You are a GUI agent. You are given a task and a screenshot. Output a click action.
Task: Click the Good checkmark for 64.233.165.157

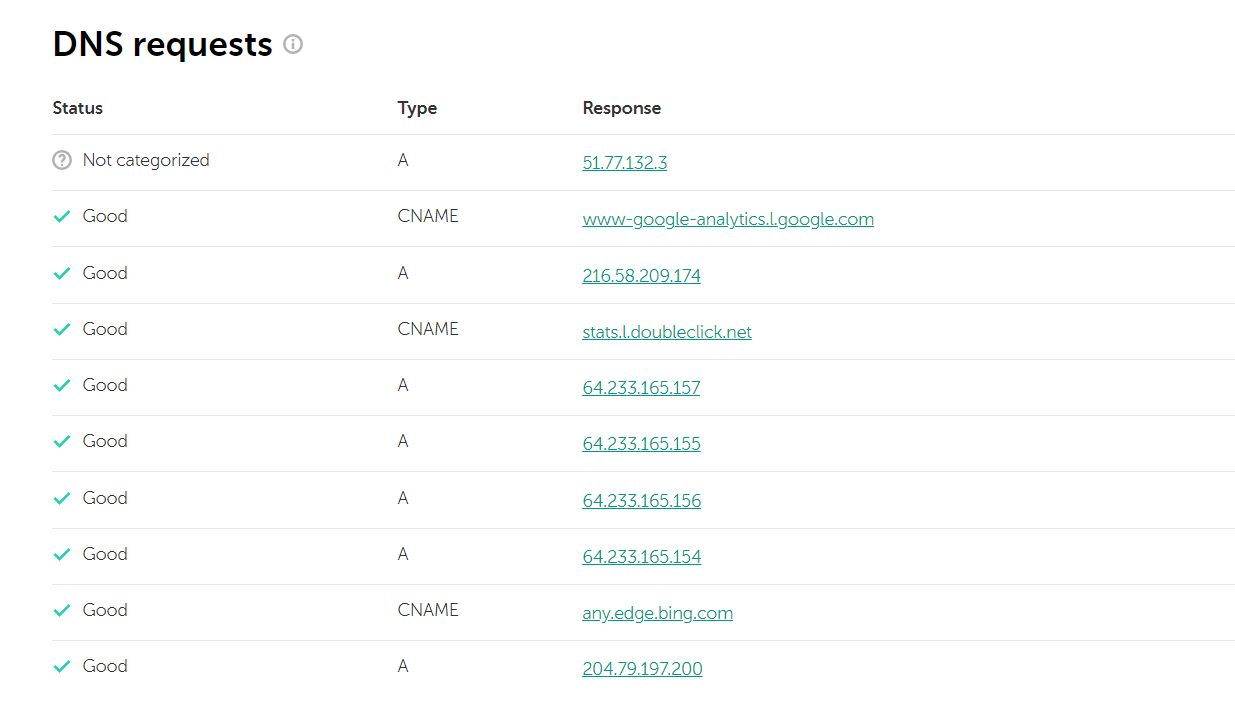pos(62,385)
